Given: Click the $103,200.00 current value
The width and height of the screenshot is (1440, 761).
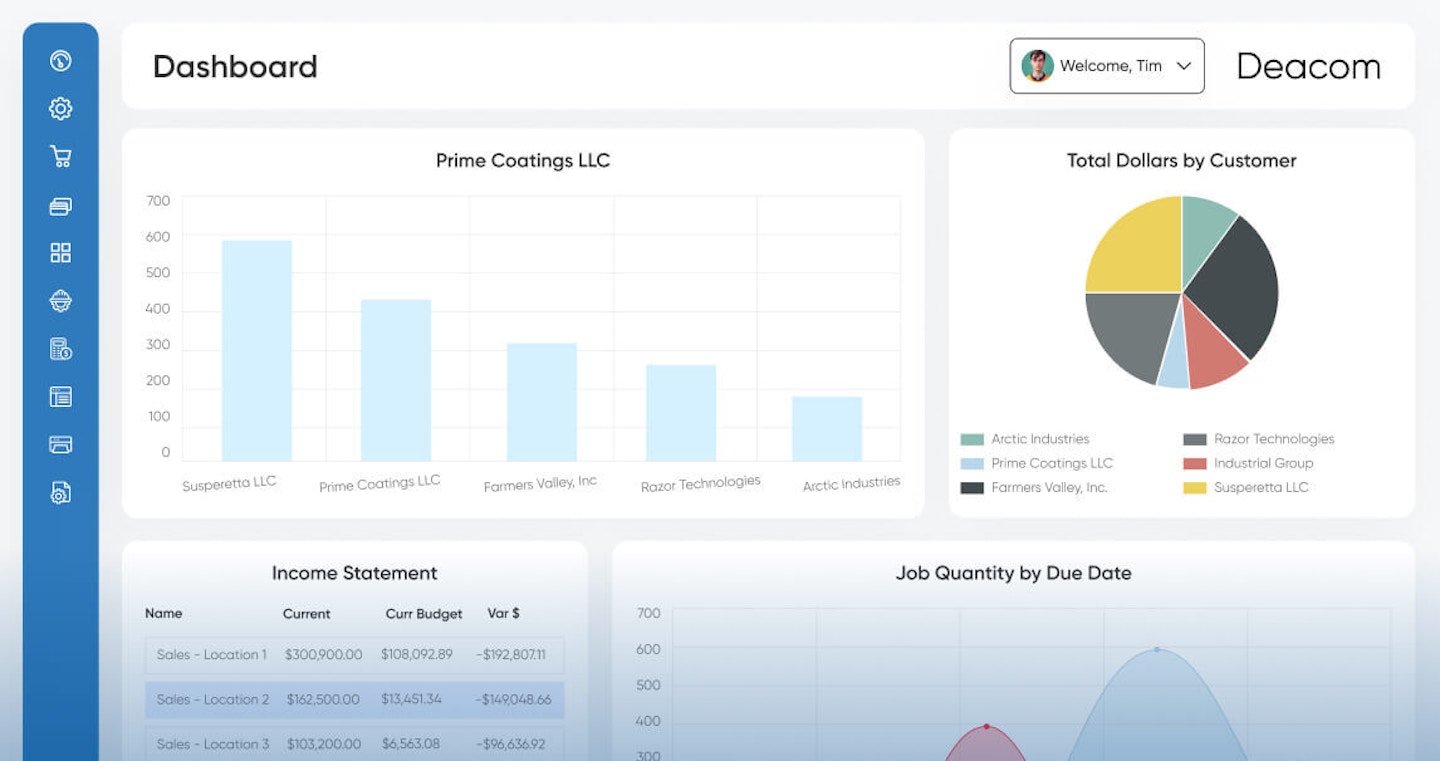Looking at the screenshot, I should (322, 744).
